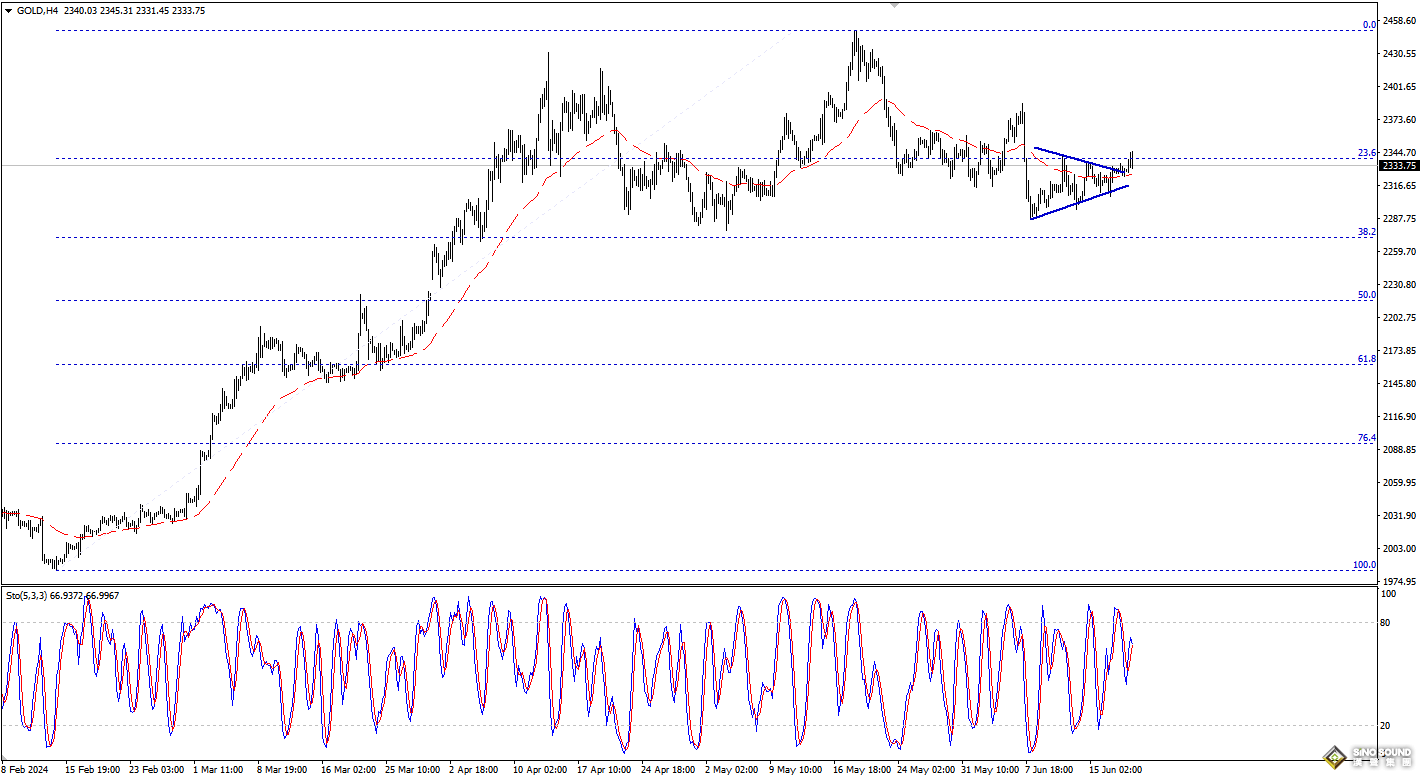Click the 8 Feb 2024 date label

(x=24, y=770)
